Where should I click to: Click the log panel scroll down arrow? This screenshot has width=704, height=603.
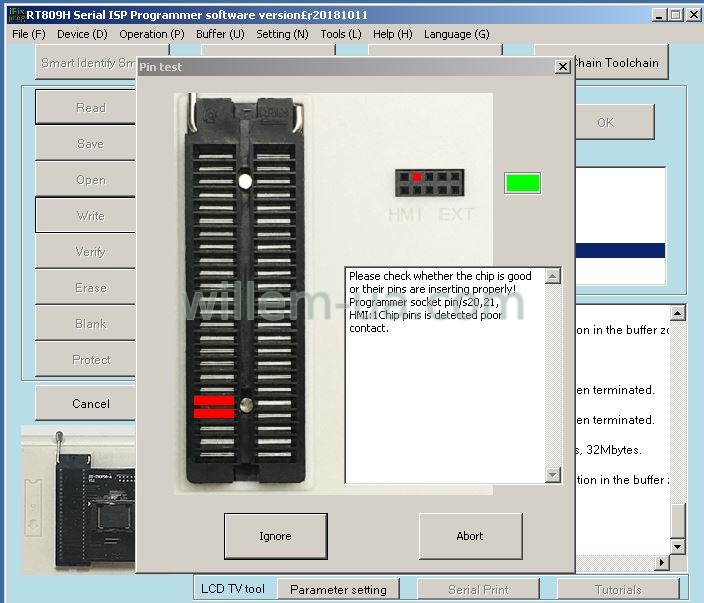(678, 546)
